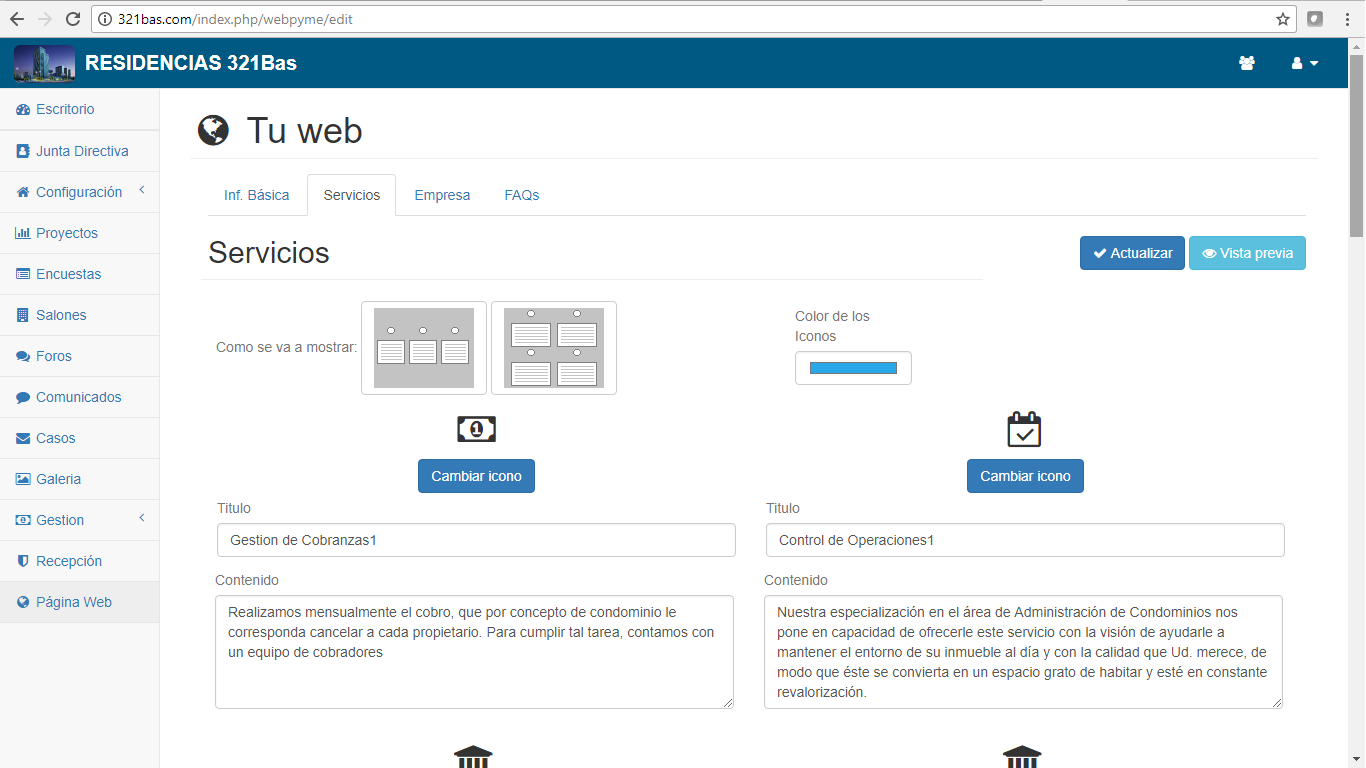
Task: Bookmark this page with the star icon
Action: click(x=1283, y=19)
